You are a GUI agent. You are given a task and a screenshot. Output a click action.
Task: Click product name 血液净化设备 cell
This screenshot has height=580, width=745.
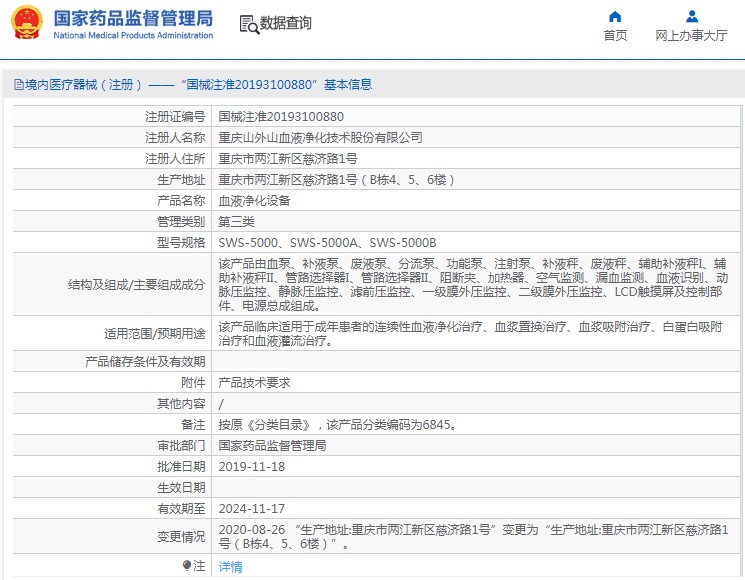click(x=254, y=201)
